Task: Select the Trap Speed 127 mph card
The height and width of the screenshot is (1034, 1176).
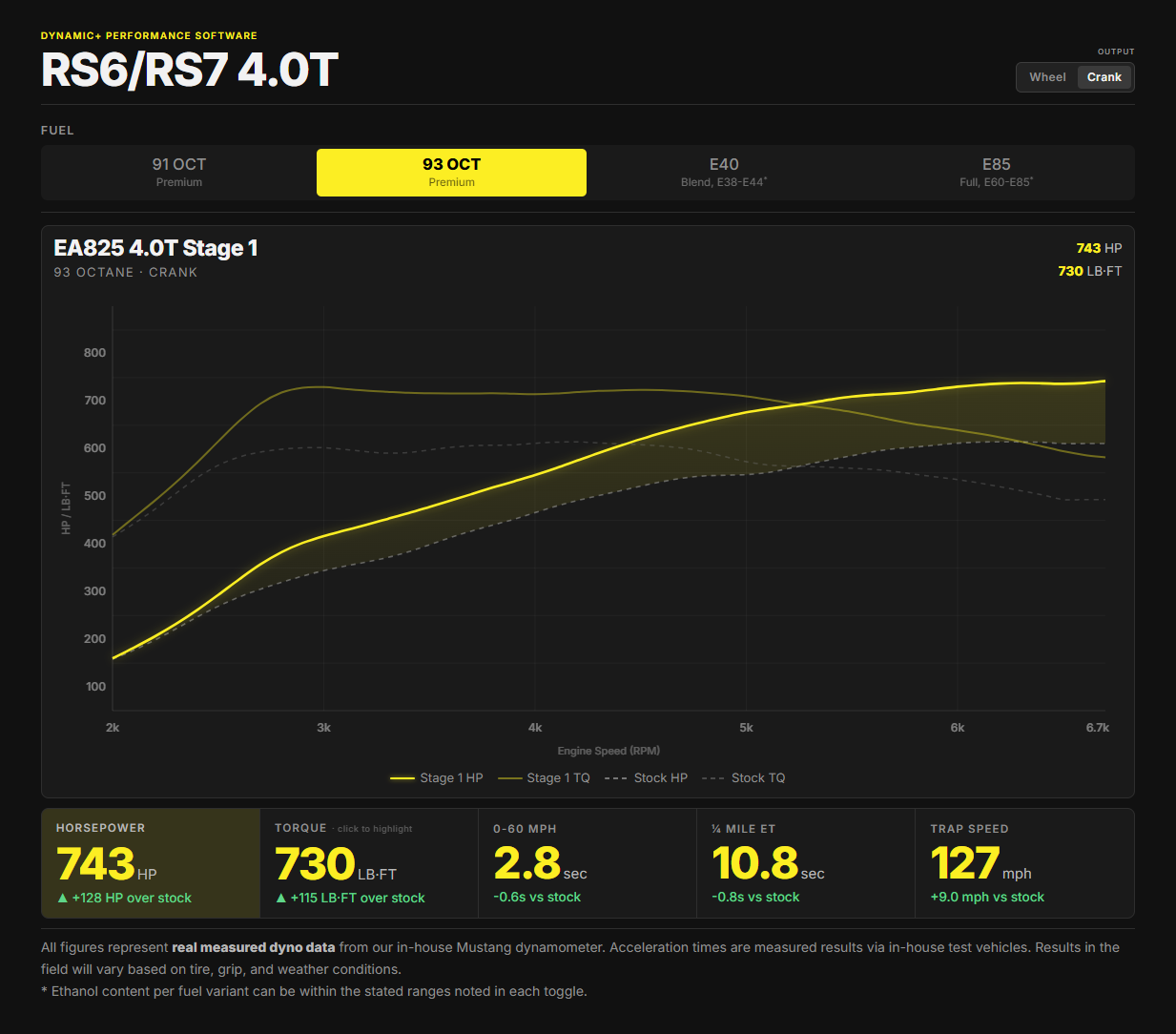Action: [1024, 863]
